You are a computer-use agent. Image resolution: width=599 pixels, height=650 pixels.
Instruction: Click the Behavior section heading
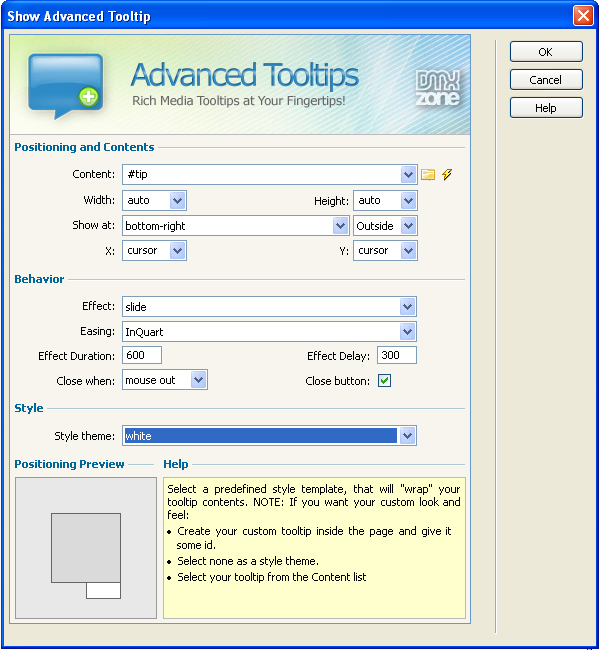39,279
